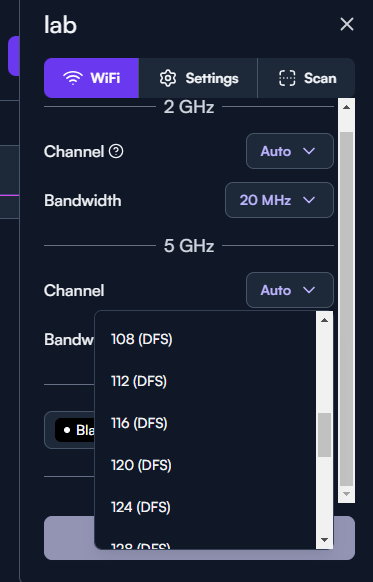Viewport: 373px width, 582px height.
Task: Click the panel scrollbar up arrow
Action: coord(346,107)
